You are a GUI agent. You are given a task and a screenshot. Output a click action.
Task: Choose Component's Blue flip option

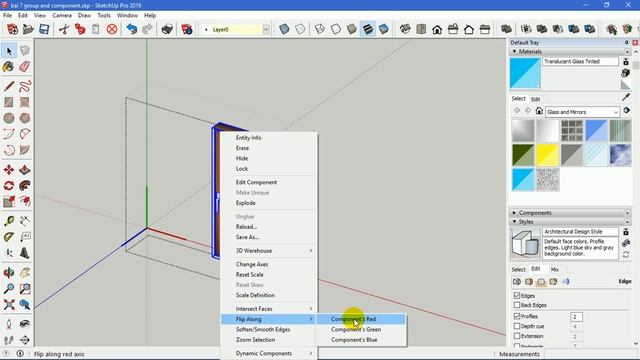(x=361, y=340)
